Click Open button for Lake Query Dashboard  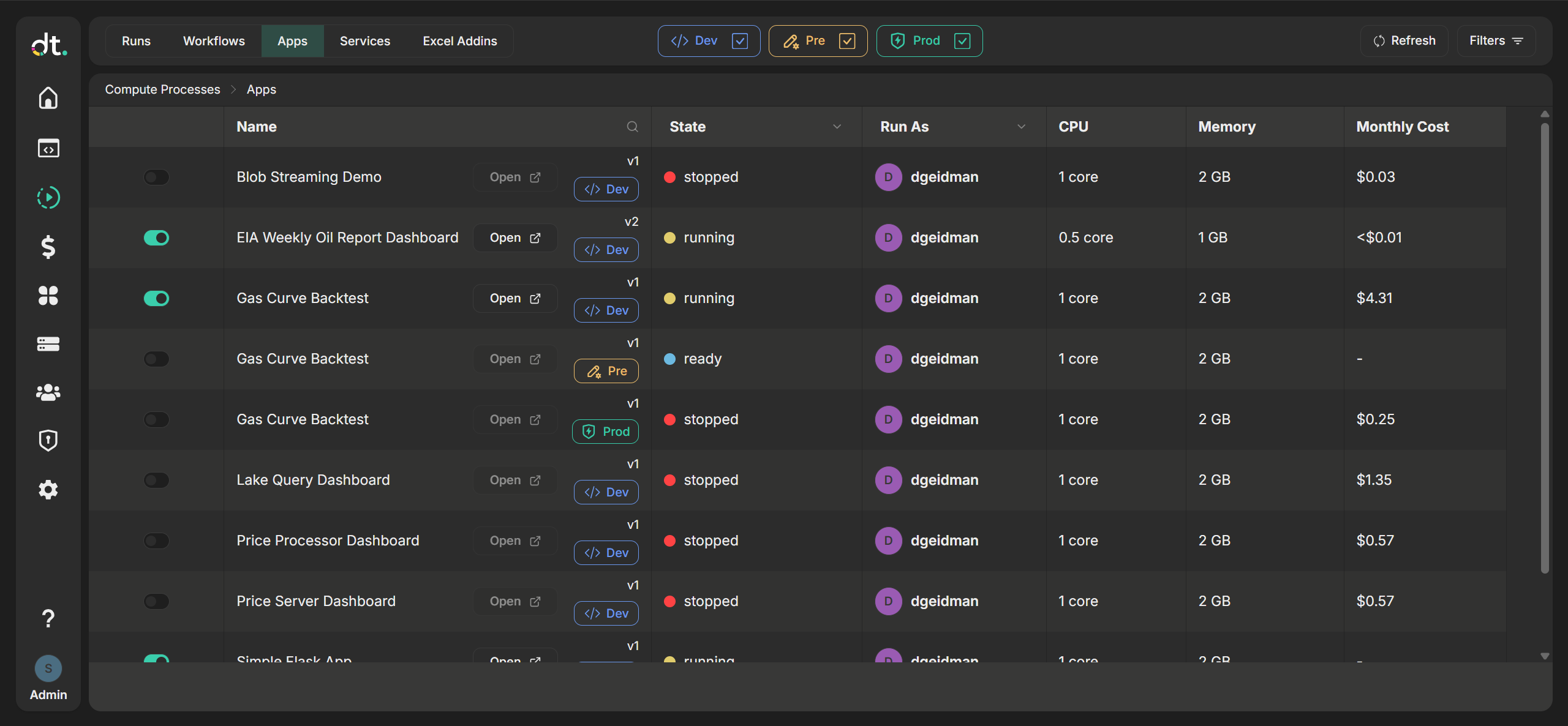515,480
